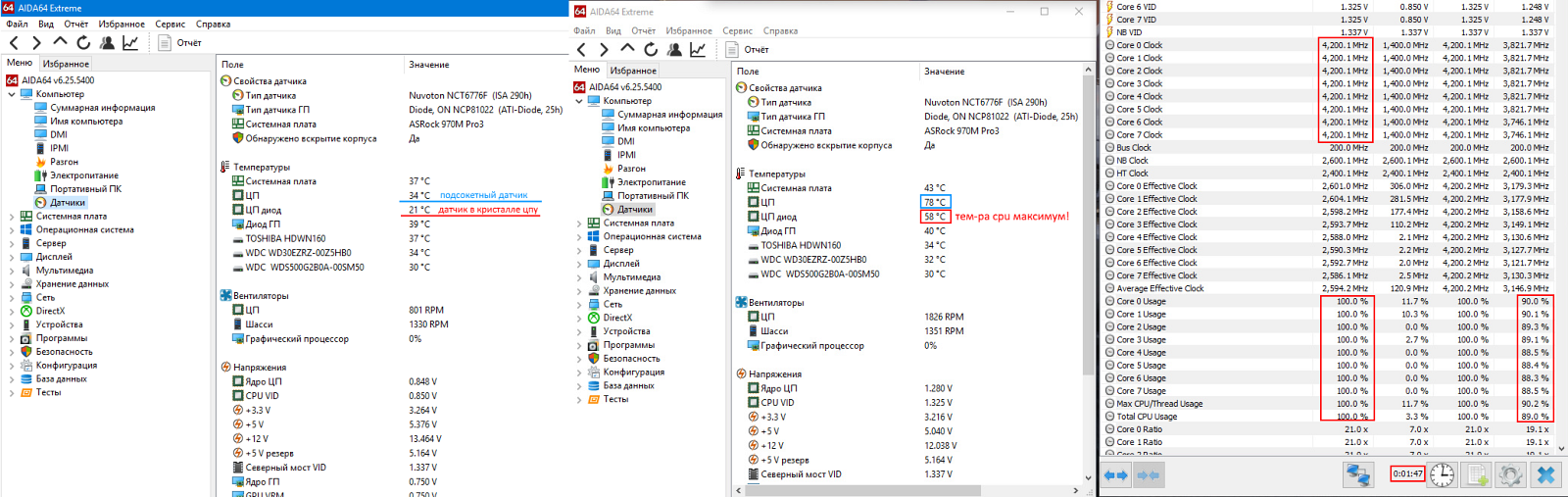Expand Мультимедиа in middle AIDA64 tree

[579, 277]
